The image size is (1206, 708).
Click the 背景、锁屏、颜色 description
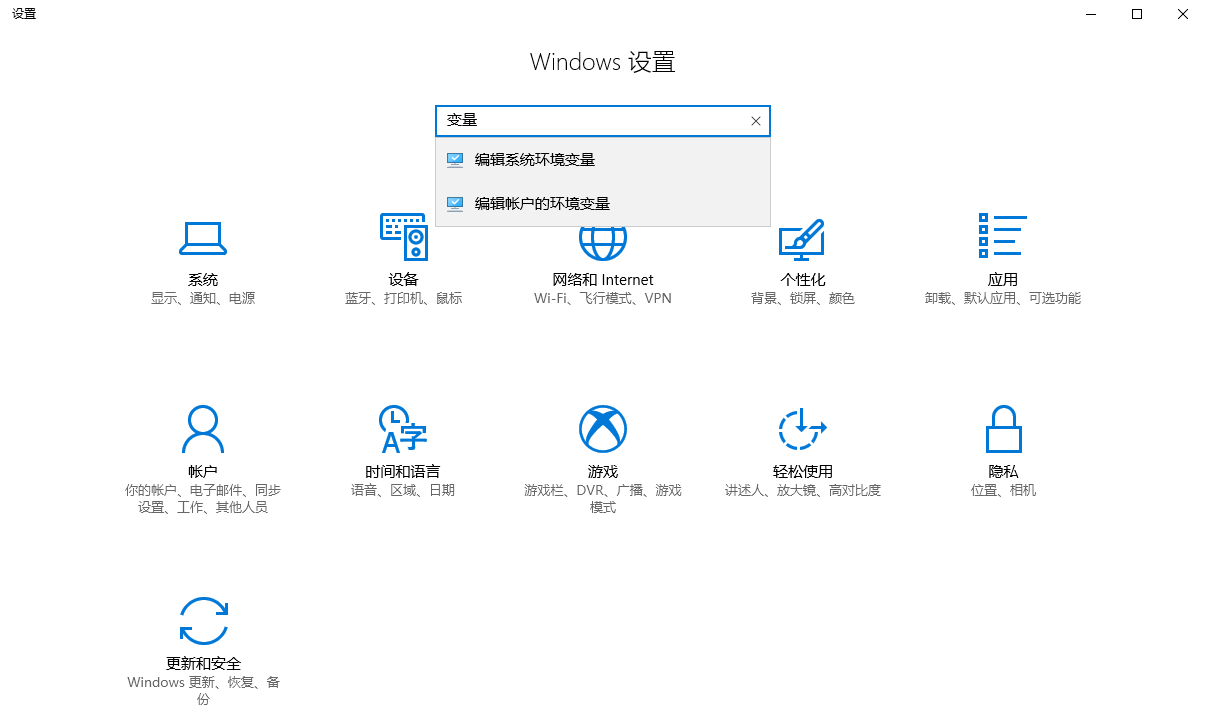[803, 298]
